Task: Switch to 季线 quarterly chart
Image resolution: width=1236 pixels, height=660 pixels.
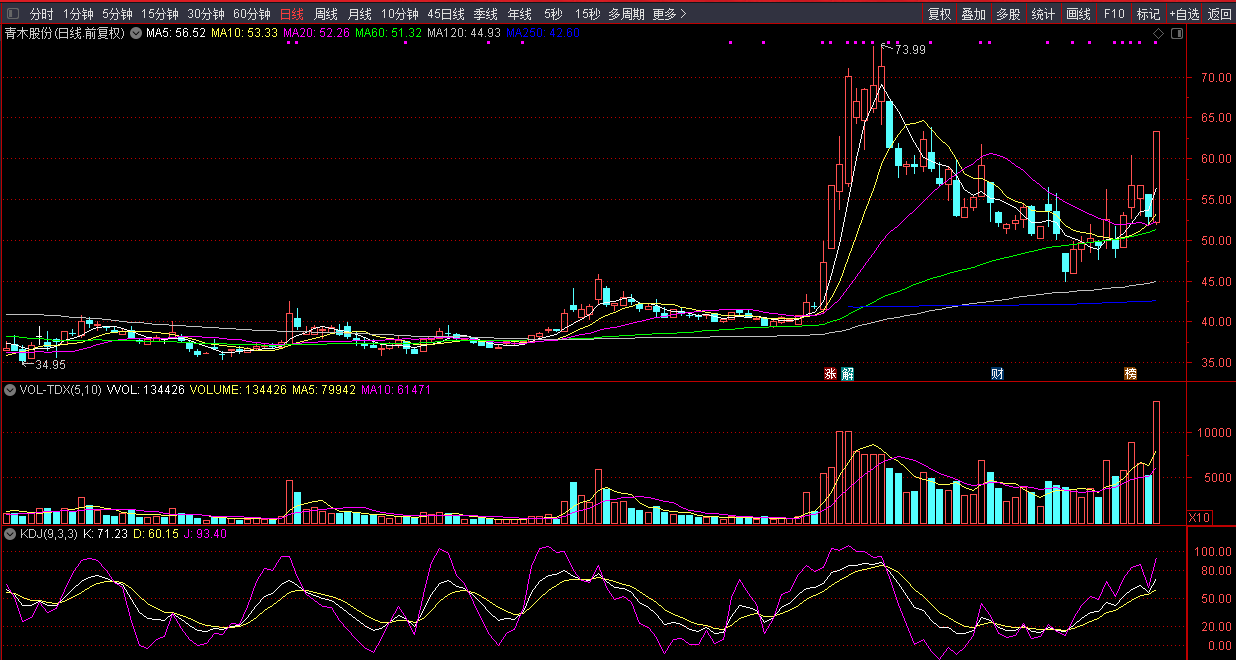Action: click(486, 14)
